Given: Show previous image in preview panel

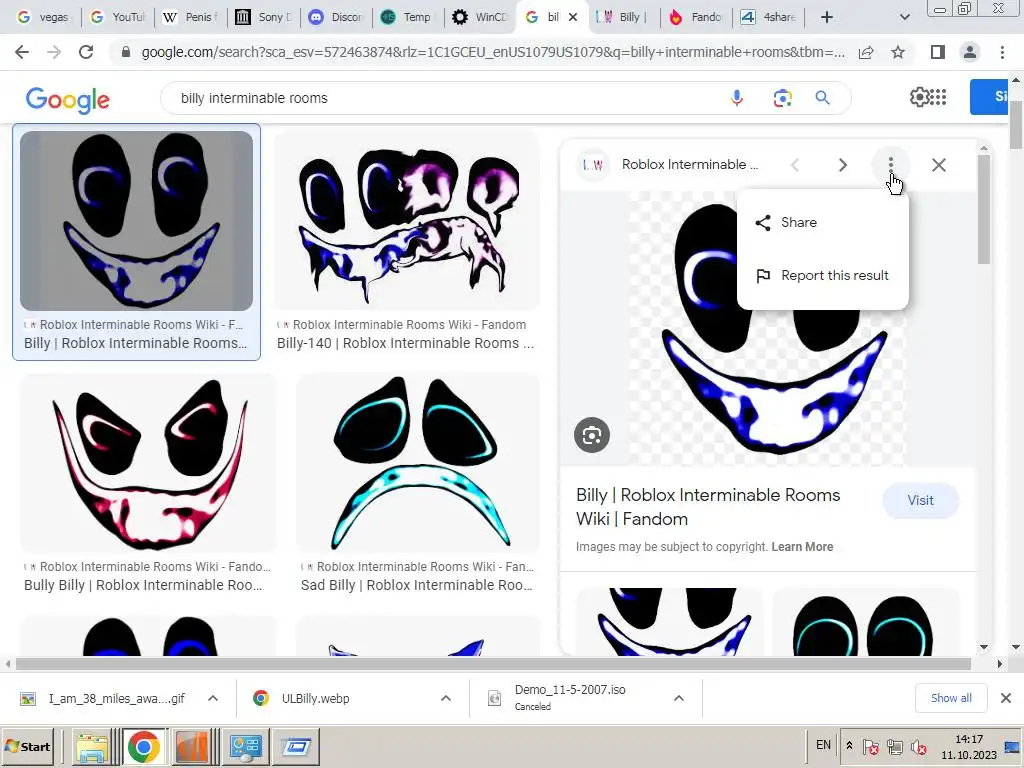Looking at the screenshot, I should pos(795,165).
